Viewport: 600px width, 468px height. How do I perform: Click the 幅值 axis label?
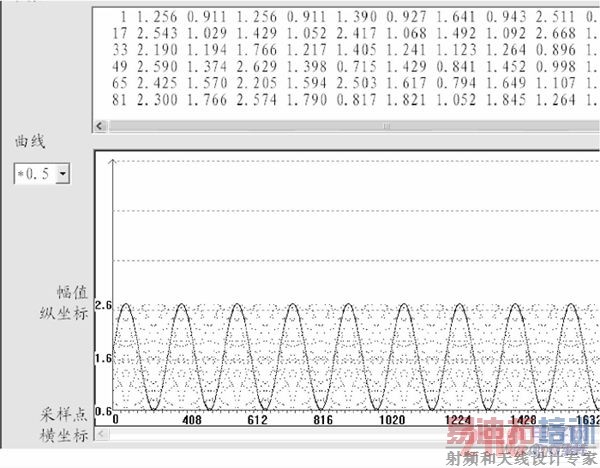coord(72,292)
